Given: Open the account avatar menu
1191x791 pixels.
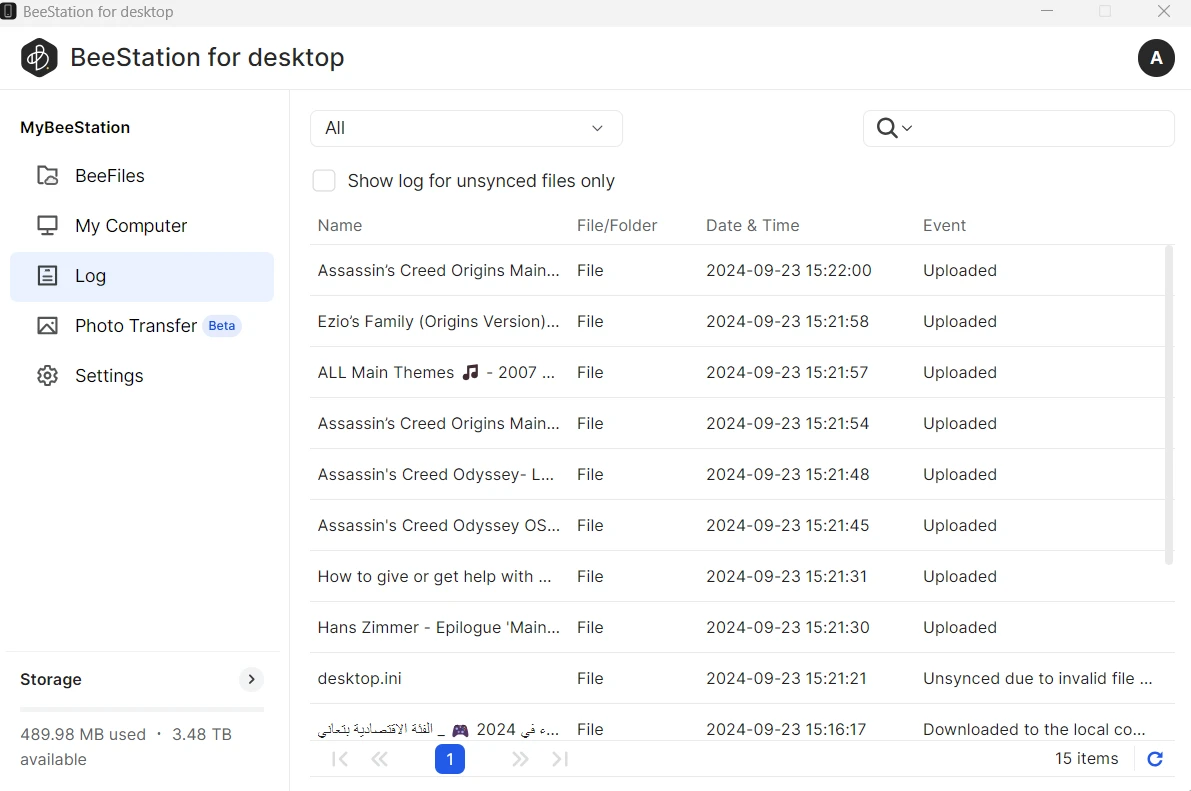Looking at the screenshot, I should [1156, 58].
